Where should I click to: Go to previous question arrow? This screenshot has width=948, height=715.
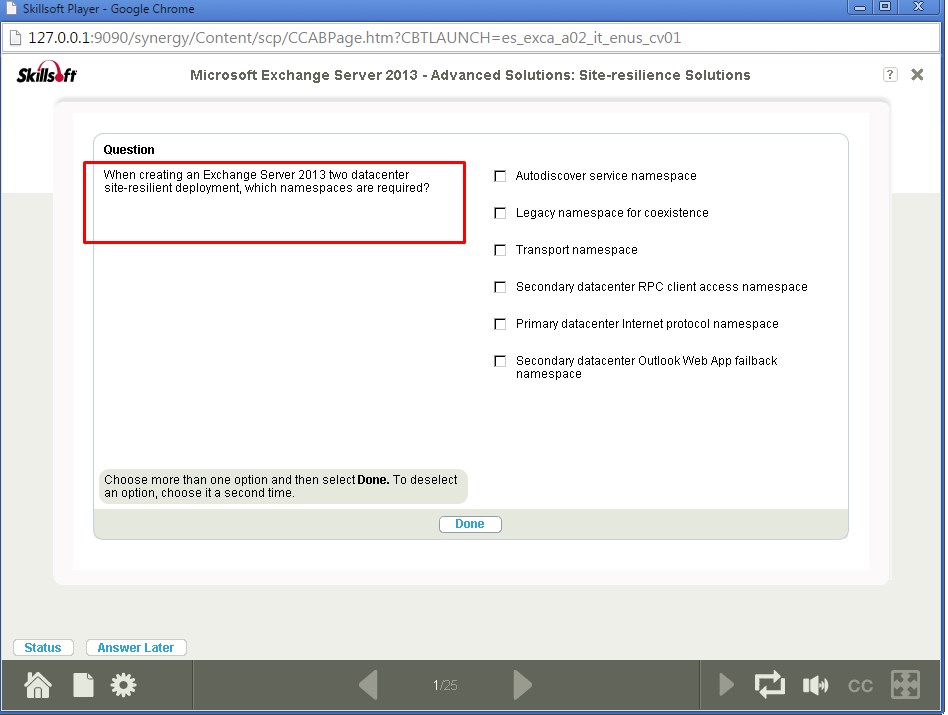(x=368, y=685)
